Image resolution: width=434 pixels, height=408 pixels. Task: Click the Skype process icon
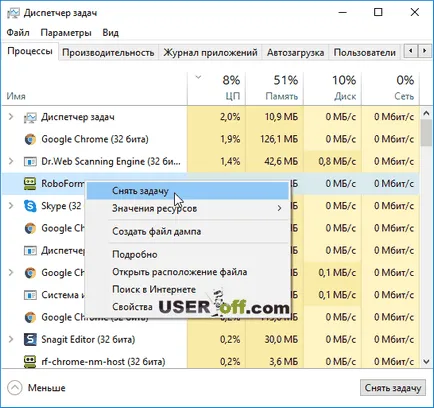30,206
